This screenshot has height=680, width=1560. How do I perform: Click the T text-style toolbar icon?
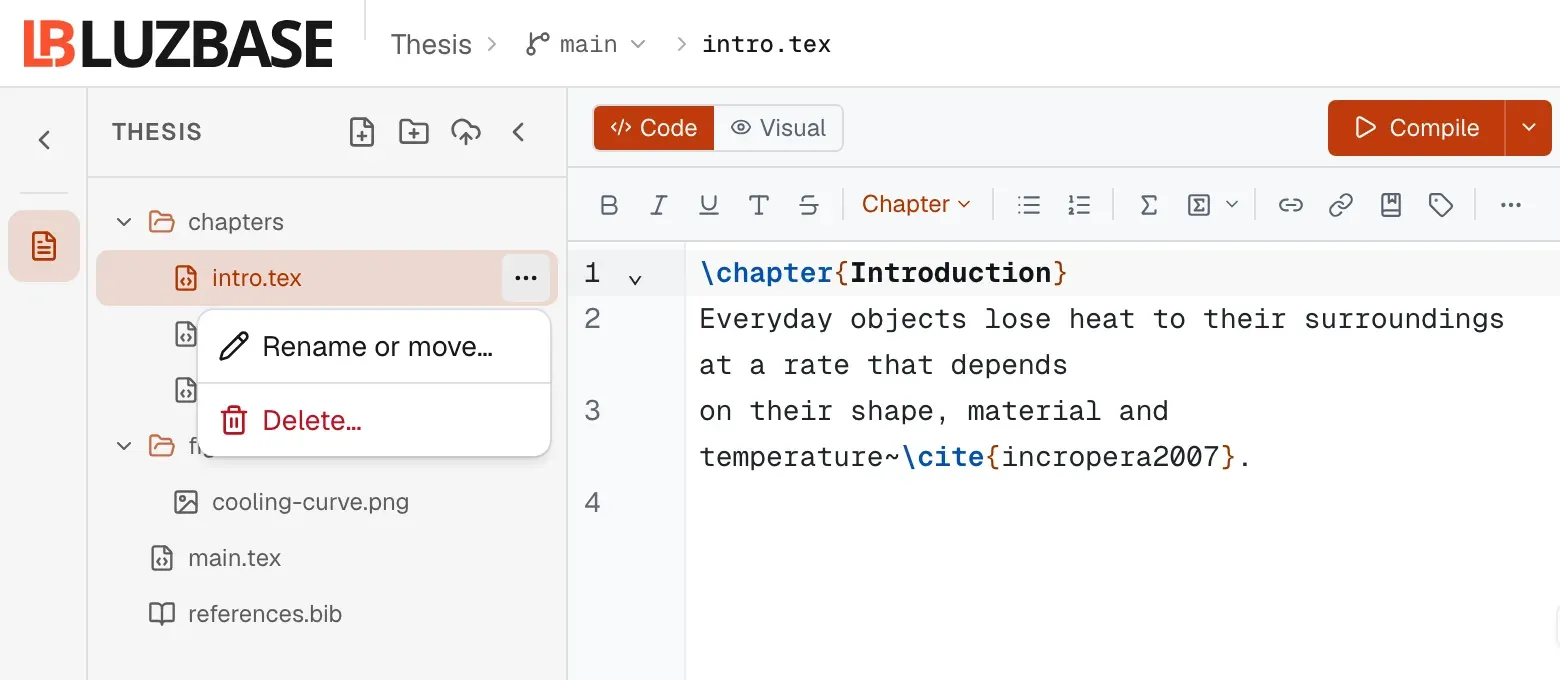point(759,205)
